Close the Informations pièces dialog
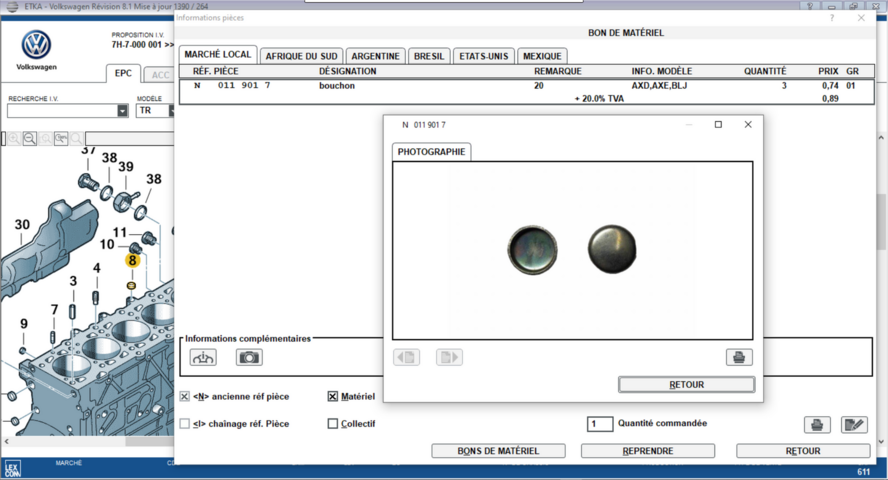 861,18
